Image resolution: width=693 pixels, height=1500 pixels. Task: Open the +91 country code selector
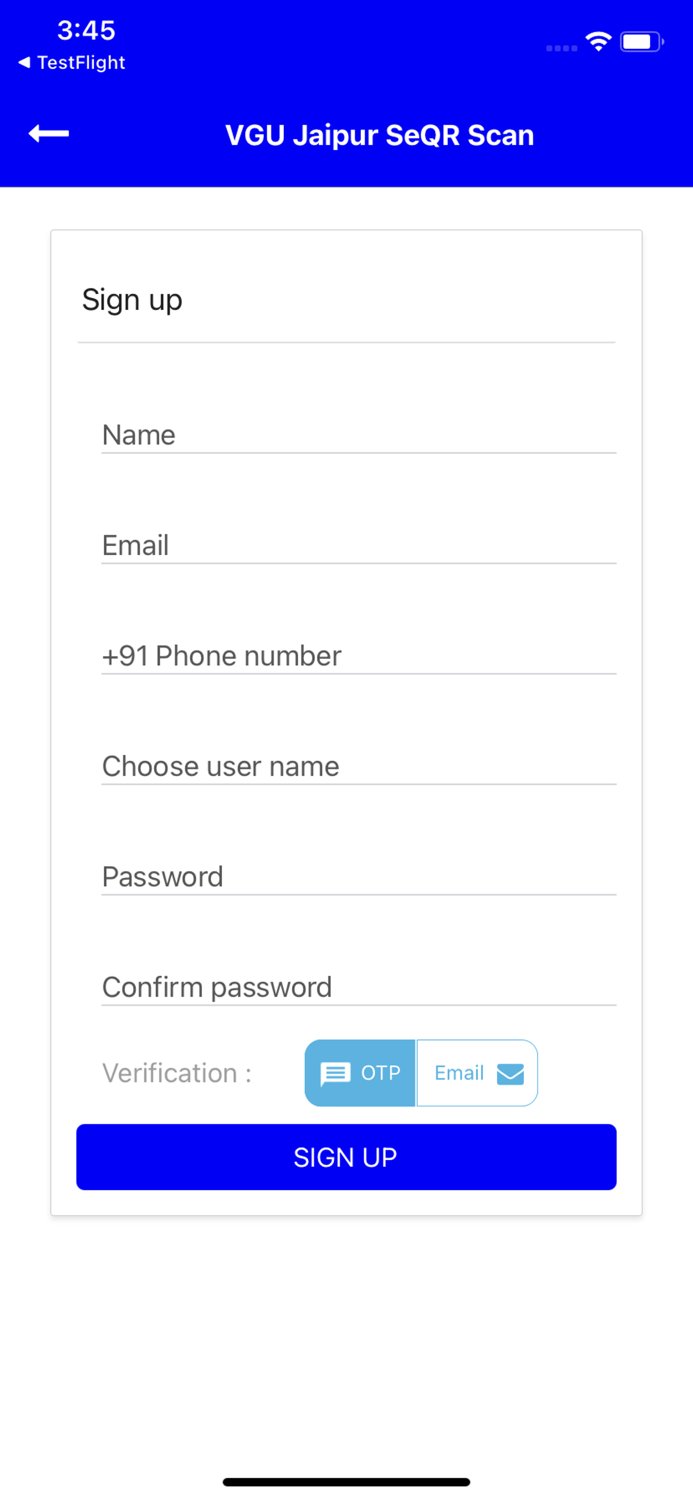pos(125,655)
